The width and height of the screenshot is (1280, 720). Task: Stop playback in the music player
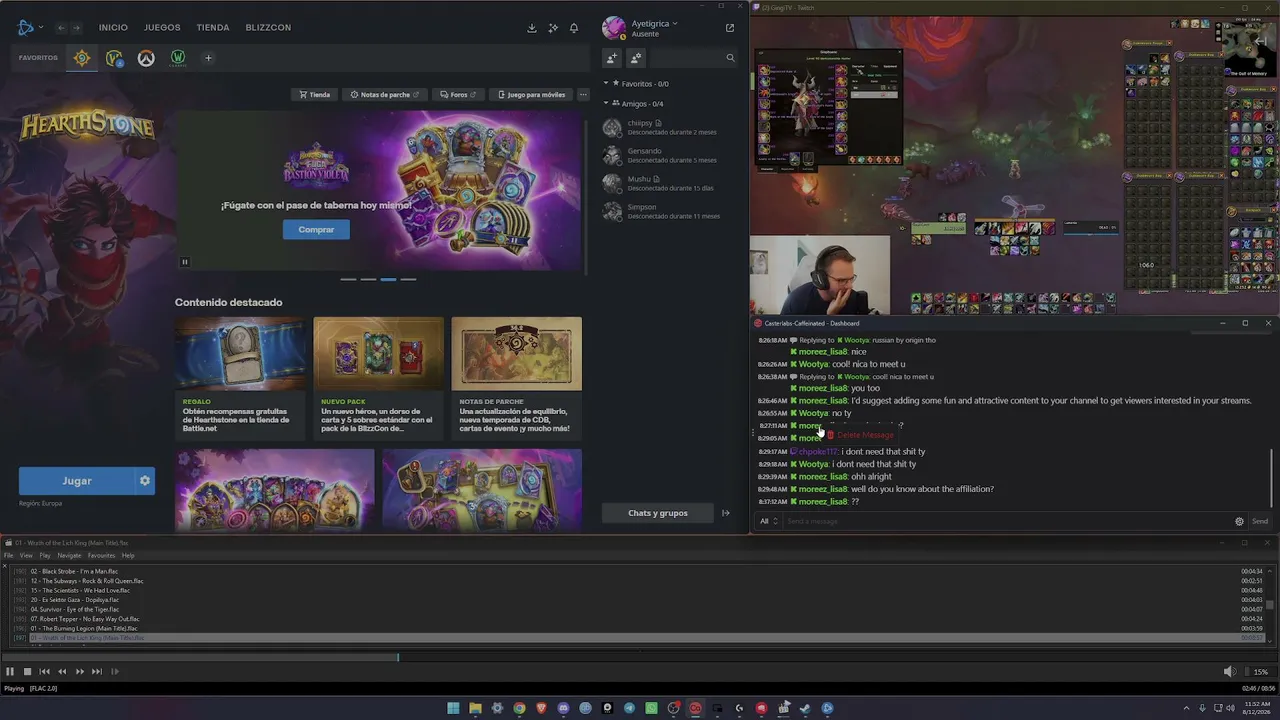(x=27, y=672)
